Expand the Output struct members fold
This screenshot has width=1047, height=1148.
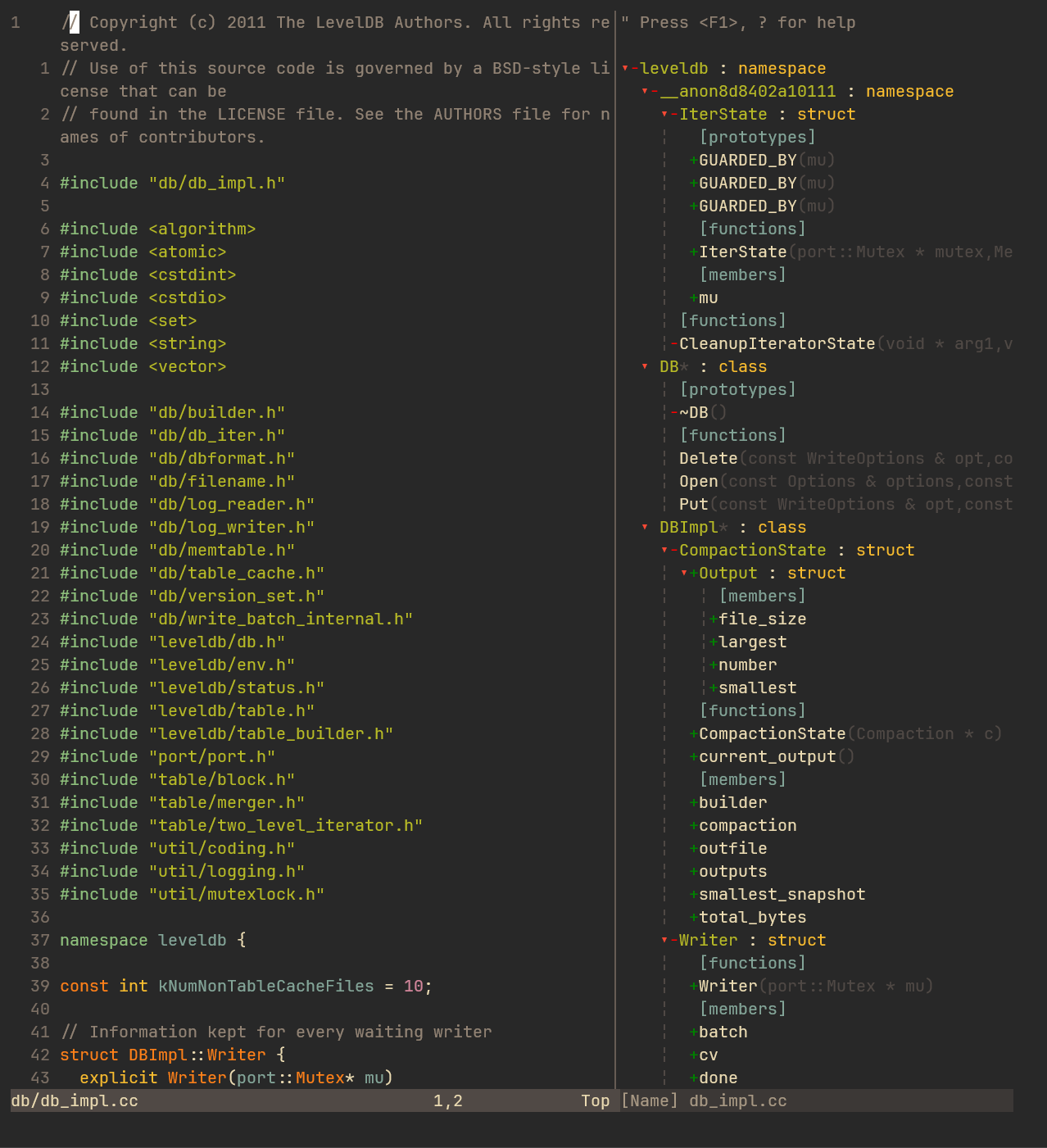693,573
